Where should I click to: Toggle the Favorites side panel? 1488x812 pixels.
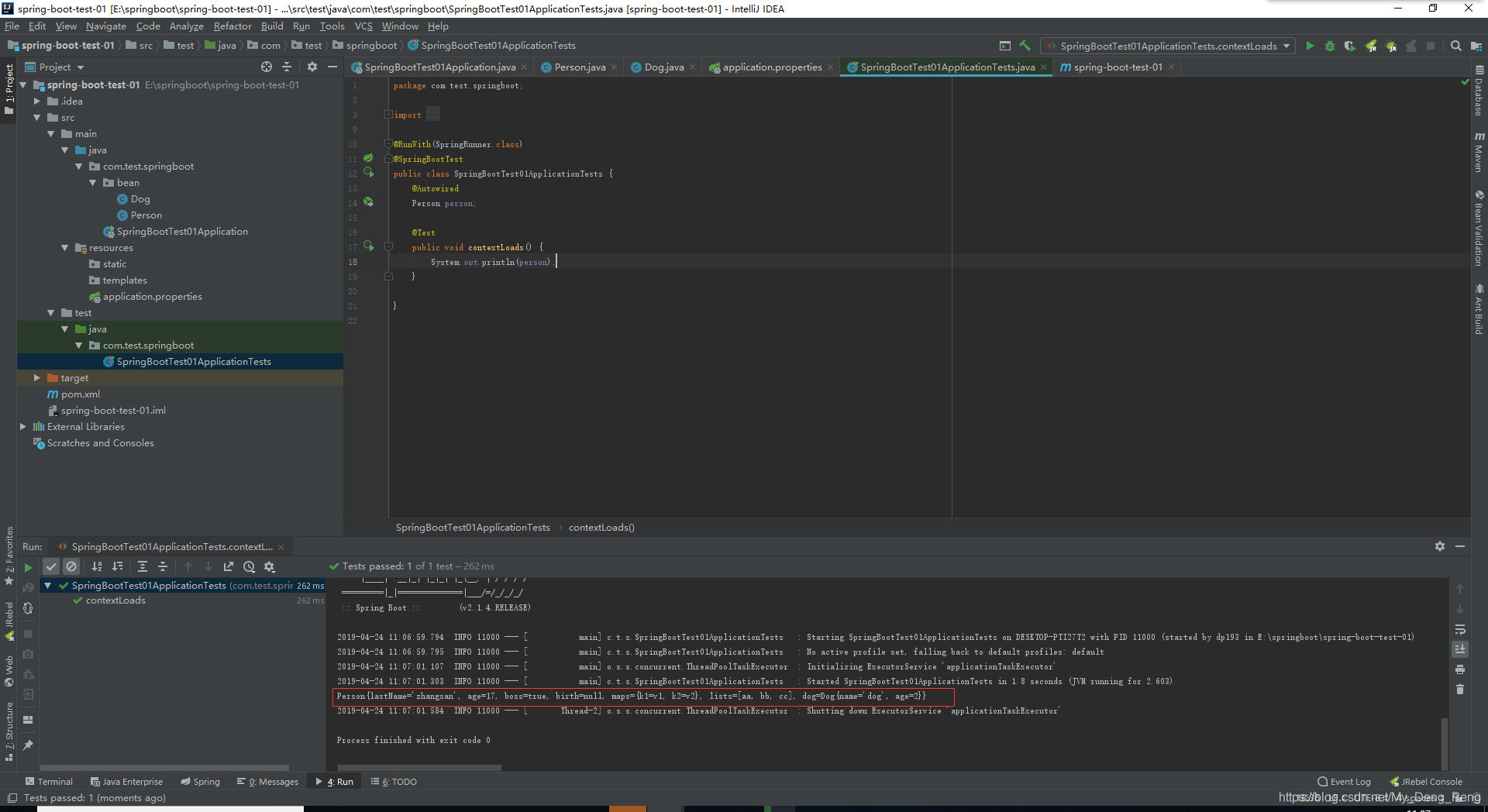9,556
